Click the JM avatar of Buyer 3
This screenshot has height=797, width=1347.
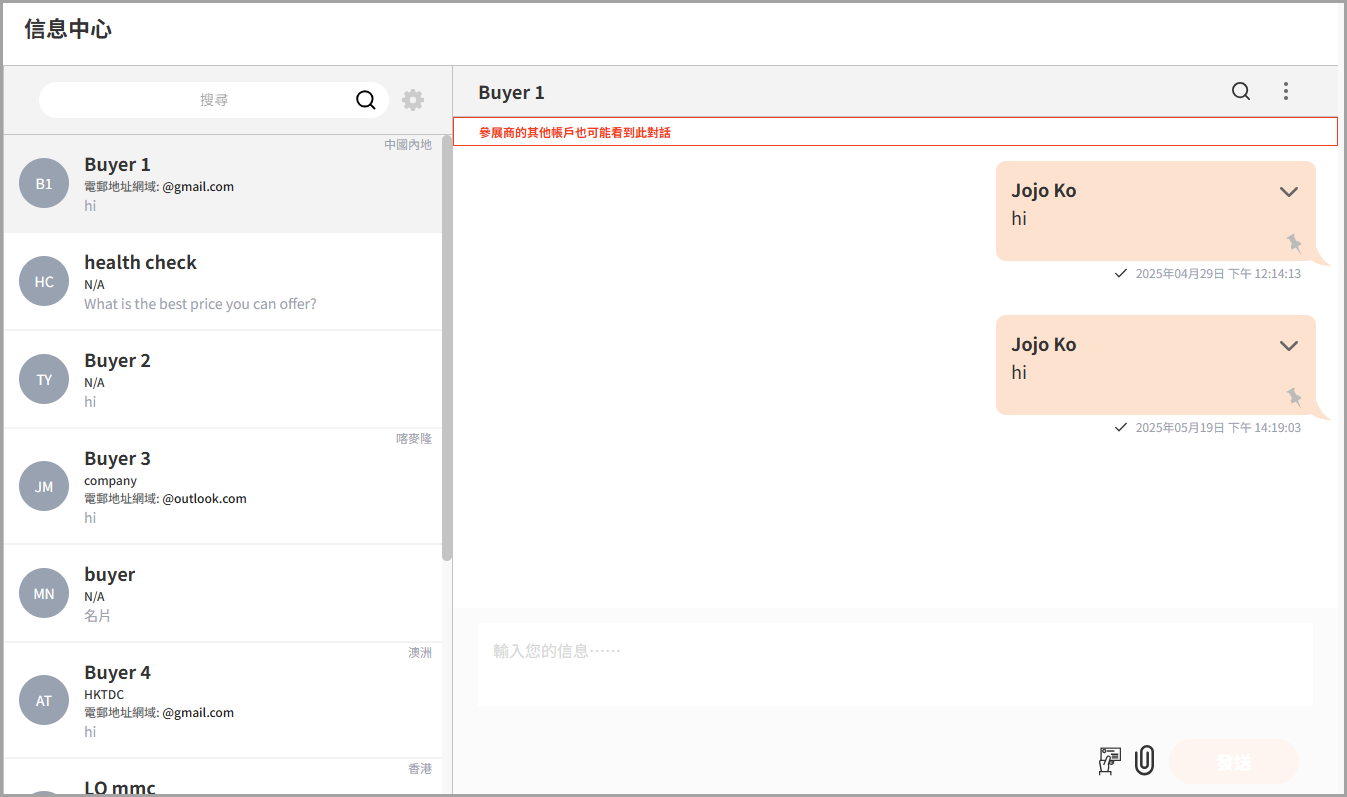pos(44,486)
